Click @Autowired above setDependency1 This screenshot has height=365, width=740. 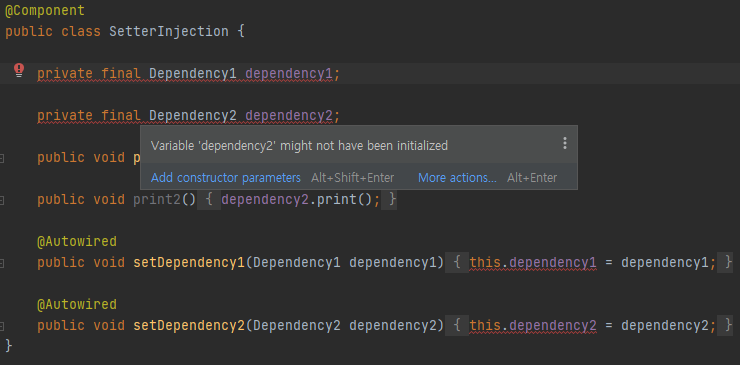(x=77, y=242)
